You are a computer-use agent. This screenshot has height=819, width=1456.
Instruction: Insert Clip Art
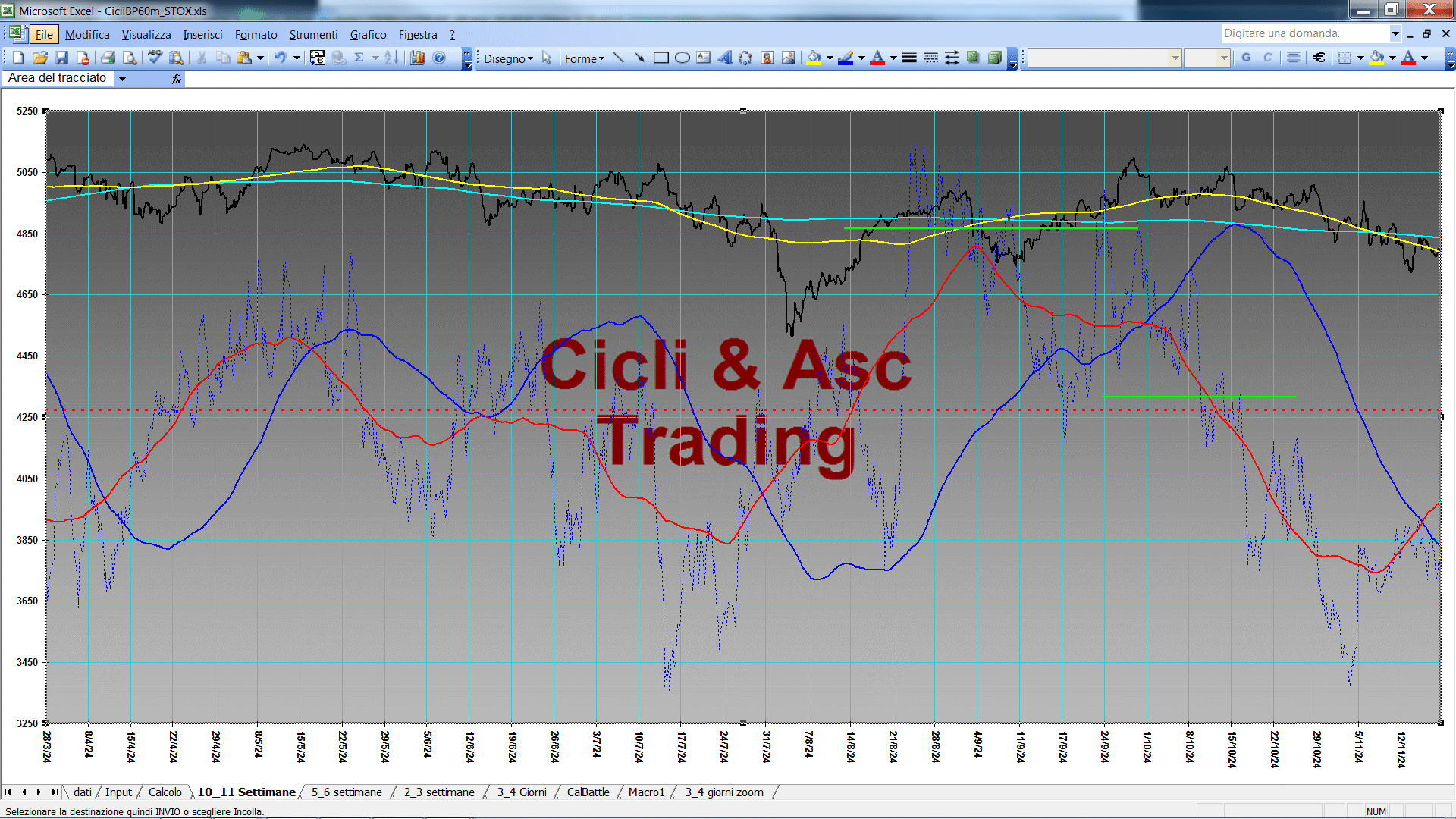[767, 58]
